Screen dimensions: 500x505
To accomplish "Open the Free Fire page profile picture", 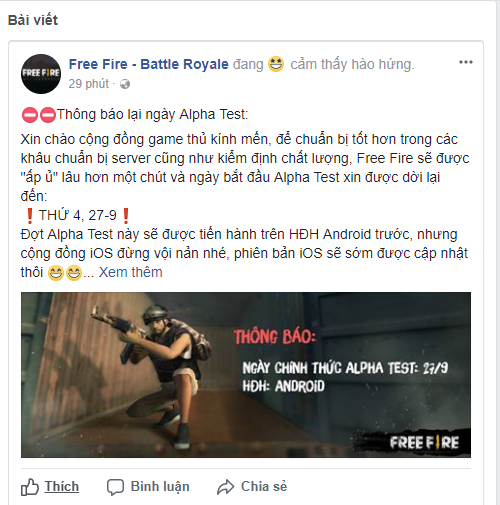I will [x=41, y=74].
